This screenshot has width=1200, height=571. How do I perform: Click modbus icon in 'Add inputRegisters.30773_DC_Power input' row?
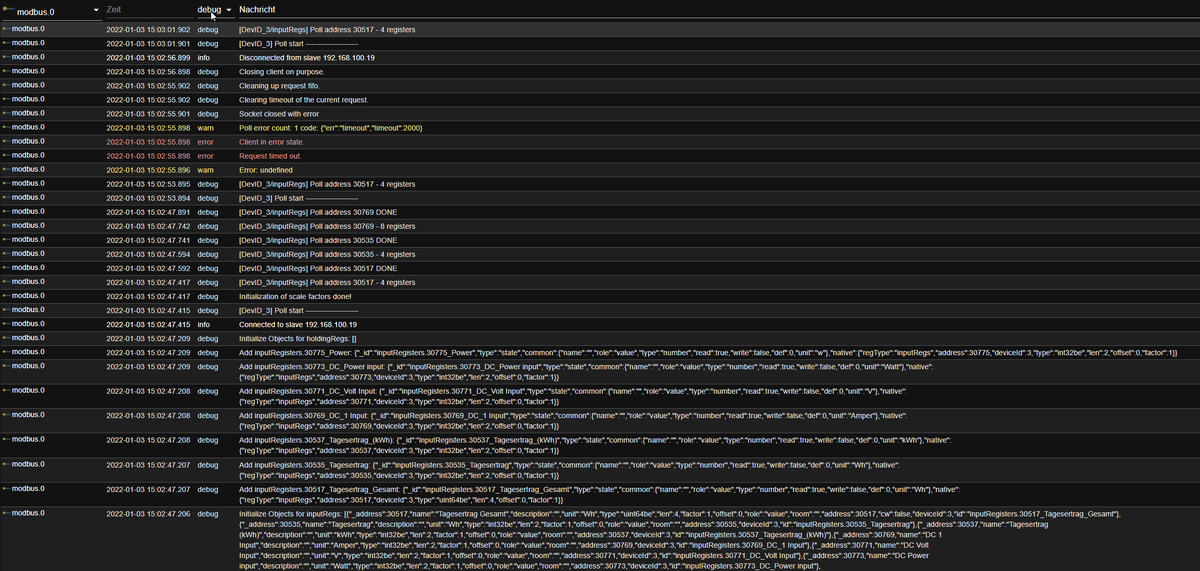click(8, 365)
